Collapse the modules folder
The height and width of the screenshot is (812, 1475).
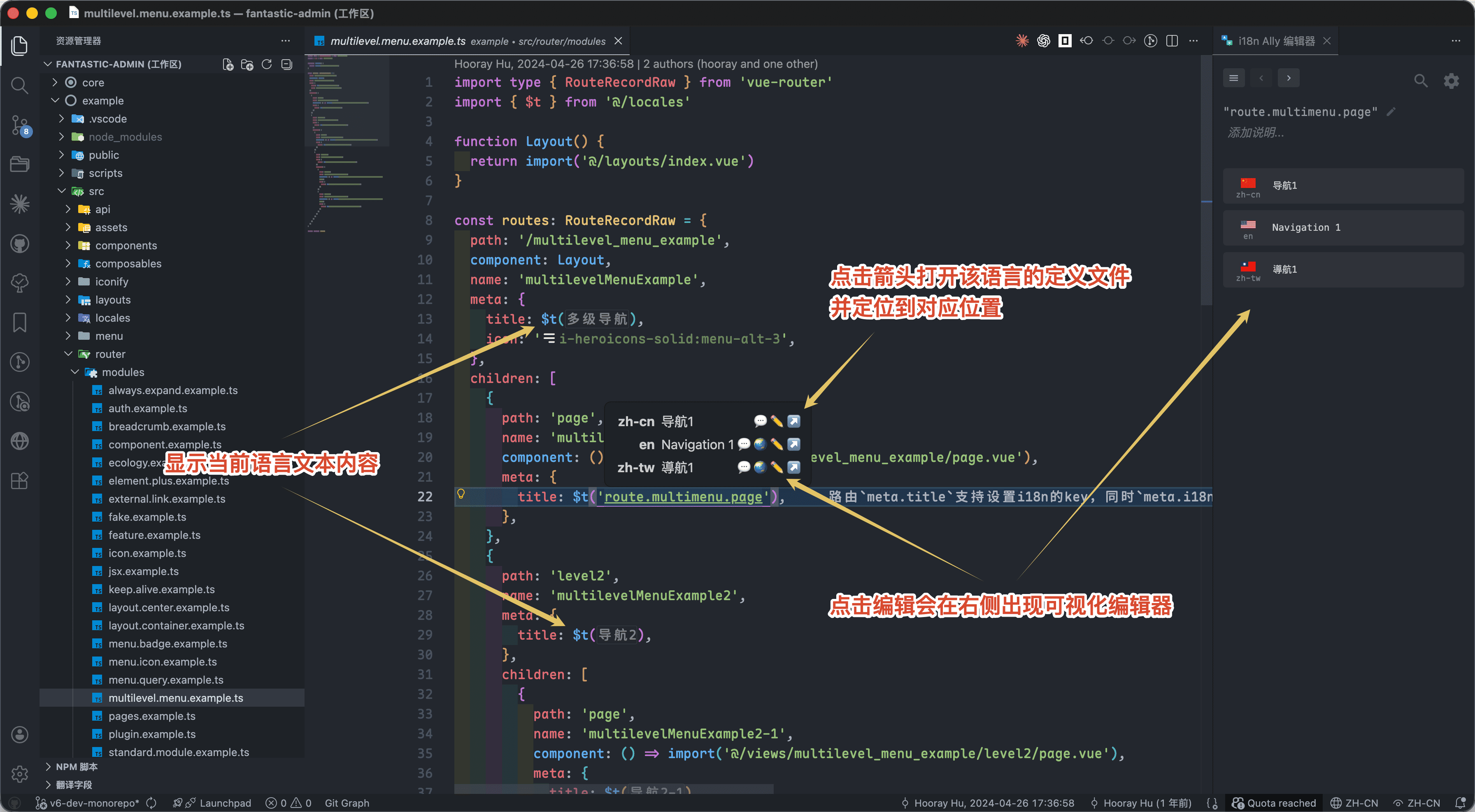[x=75, y=372]
